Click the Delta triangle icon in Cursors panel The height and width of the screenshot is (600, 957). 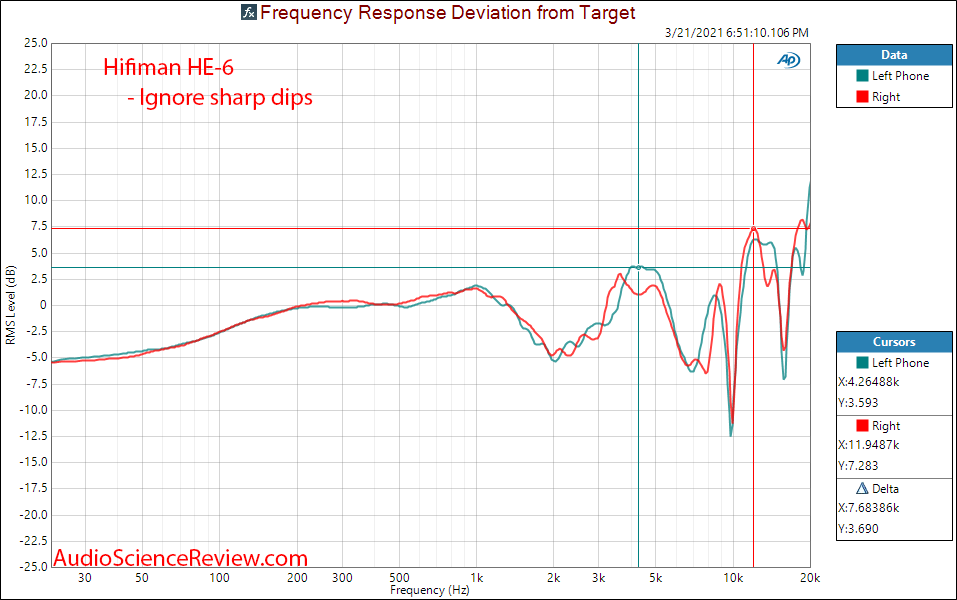pyautogui.click(x=862, y=488)
